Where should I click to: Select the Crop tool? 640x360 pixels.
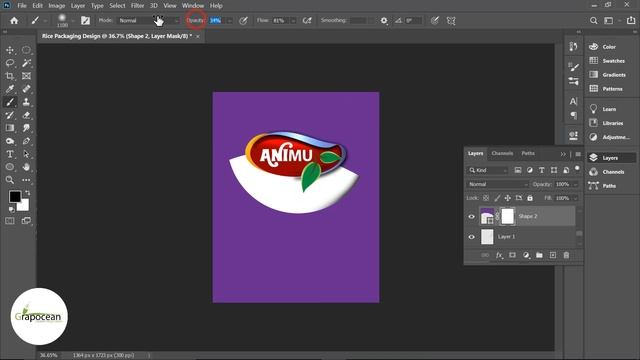[x=10, y=76]
